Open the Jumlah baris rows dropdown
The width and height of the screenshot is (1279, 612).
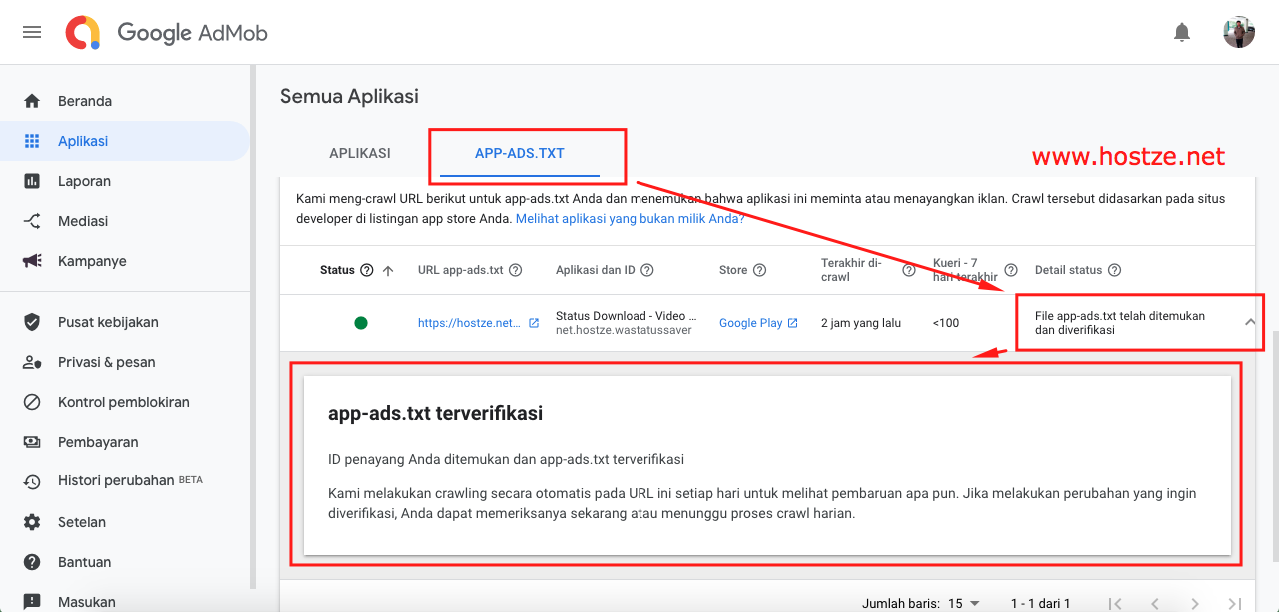[964, 603]
